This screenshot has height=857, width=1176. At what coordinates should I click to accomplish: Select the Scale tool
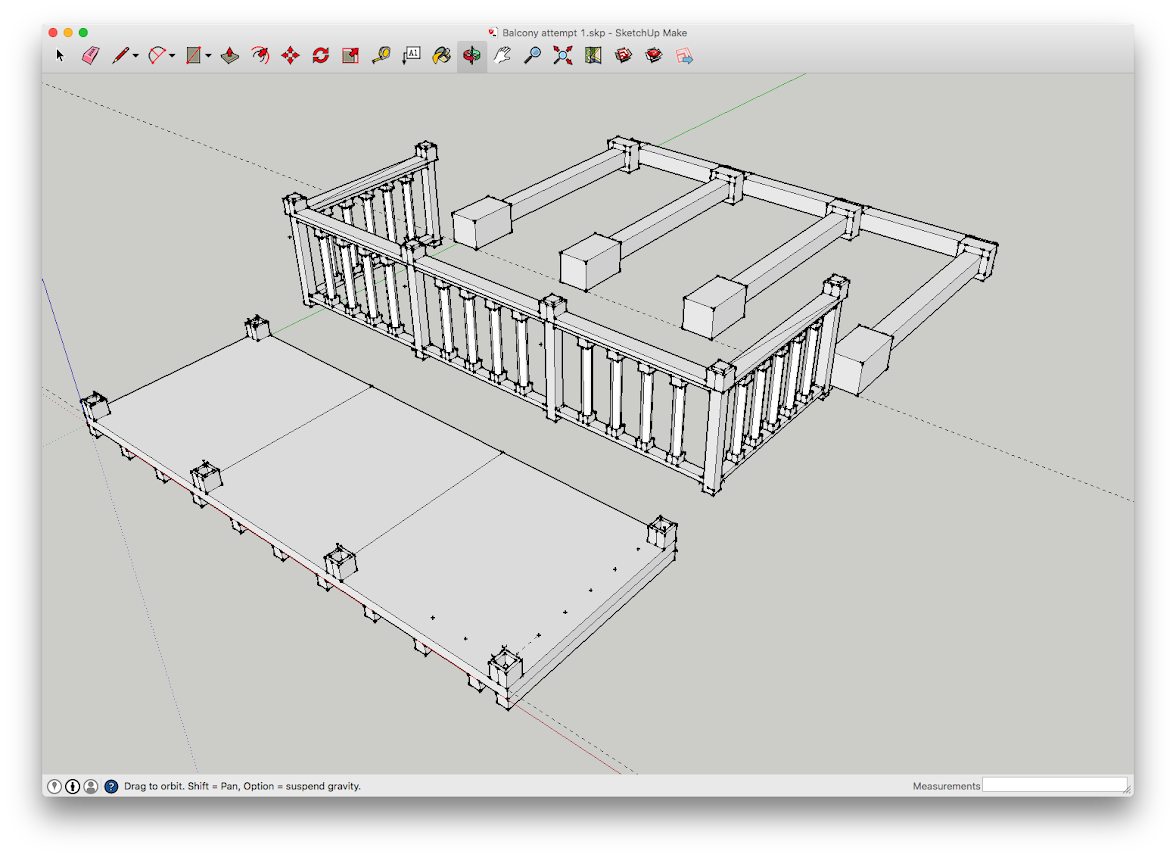[x=350, y=56]
